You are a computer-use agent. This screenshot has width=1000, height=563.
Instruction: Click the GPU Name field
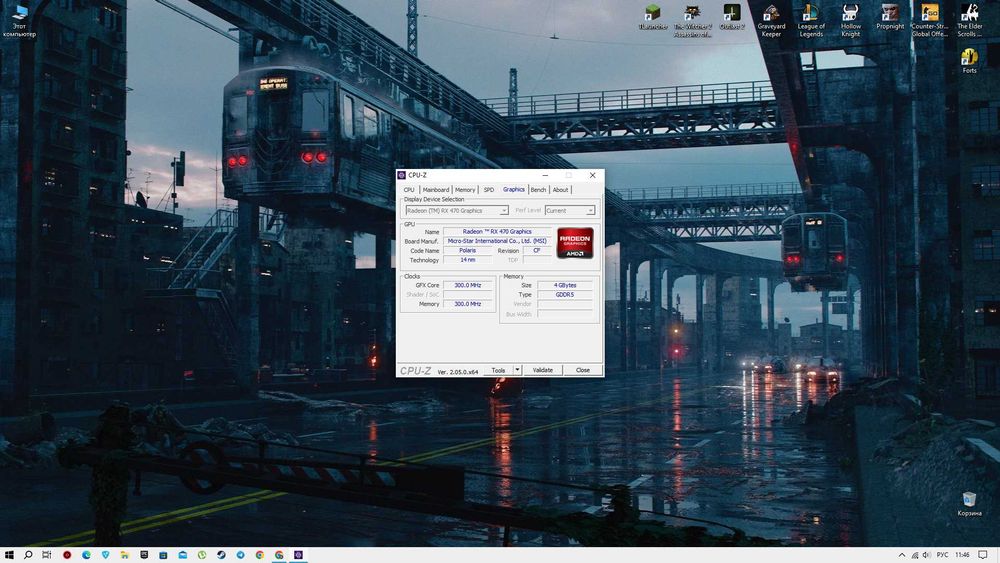coord(497,231)
